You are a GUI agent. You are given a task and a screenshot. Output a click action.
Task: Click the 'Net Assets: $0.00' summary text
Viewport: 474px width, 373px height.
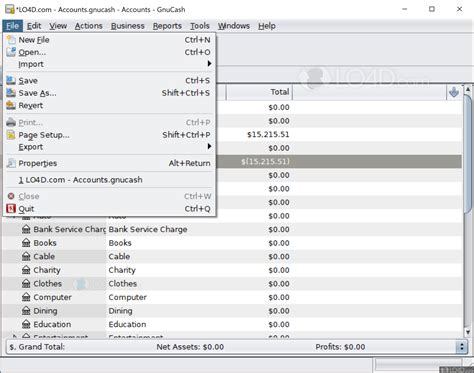tap(190, 347)
